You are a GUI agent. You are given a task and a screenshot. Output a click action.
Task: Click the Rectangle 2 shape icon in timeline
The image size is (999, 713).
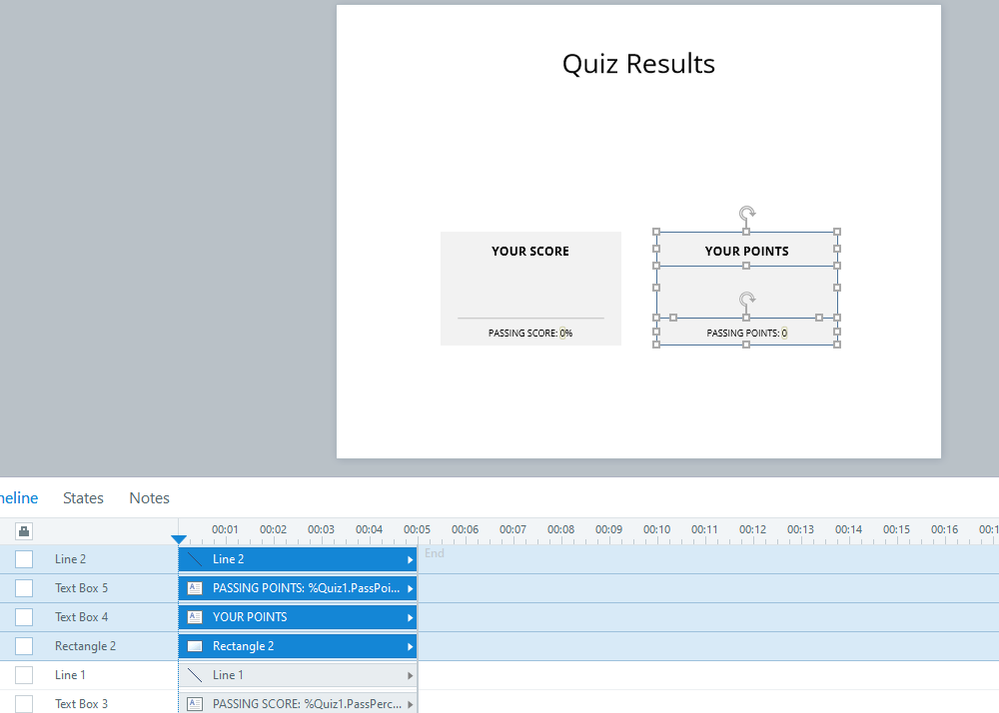click(195, 646)
